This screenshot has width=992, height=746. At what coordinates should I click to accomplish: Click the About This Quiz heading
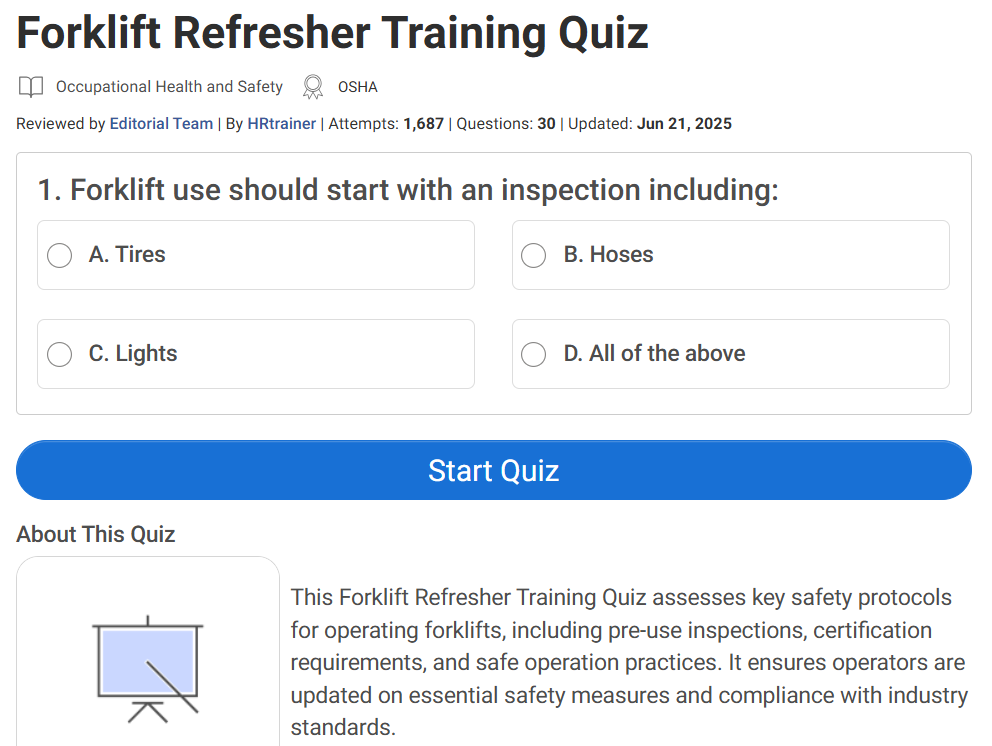[x=96, y=534]
